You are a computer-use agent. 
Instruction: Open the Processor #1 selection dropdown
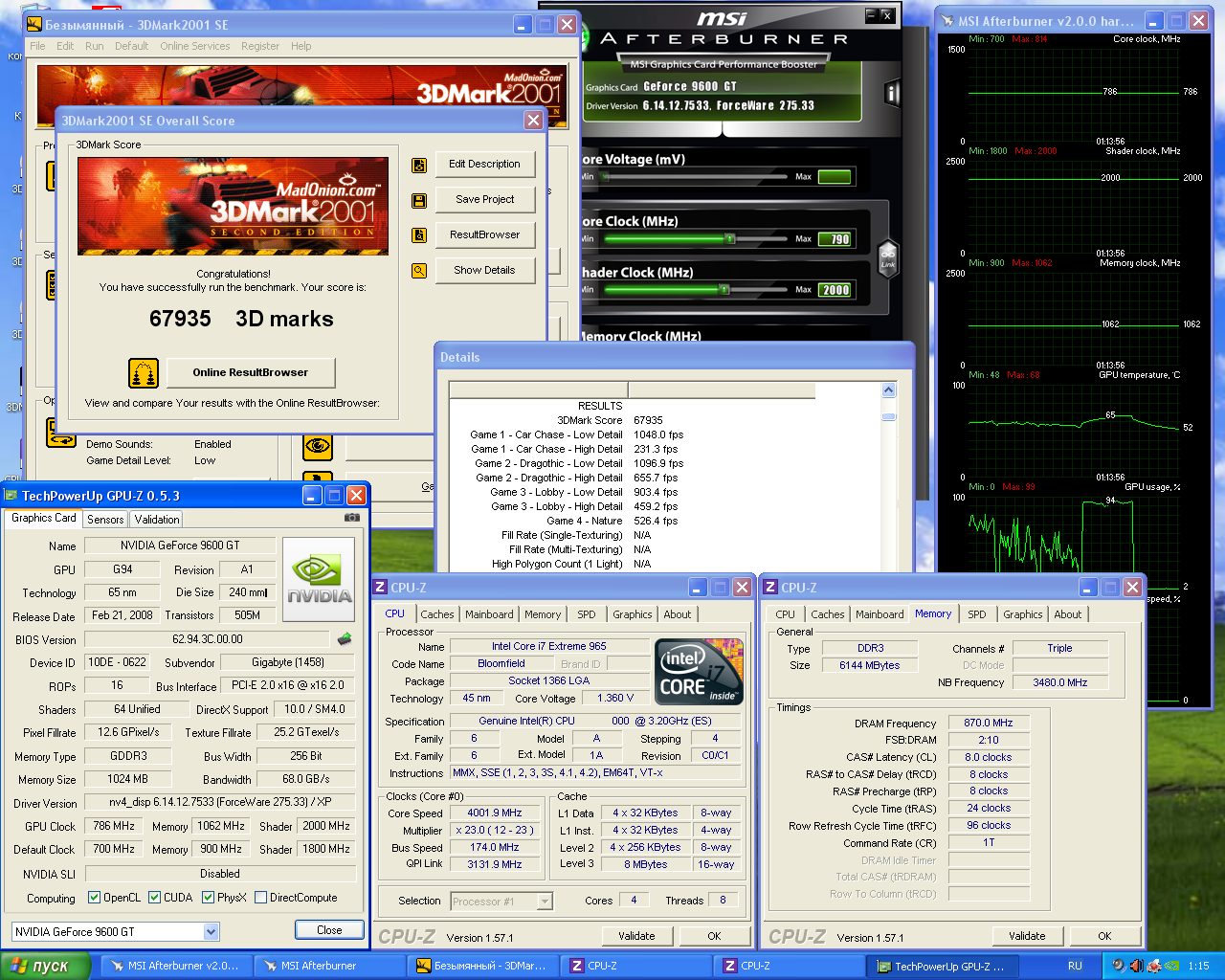tap(545, 901)
